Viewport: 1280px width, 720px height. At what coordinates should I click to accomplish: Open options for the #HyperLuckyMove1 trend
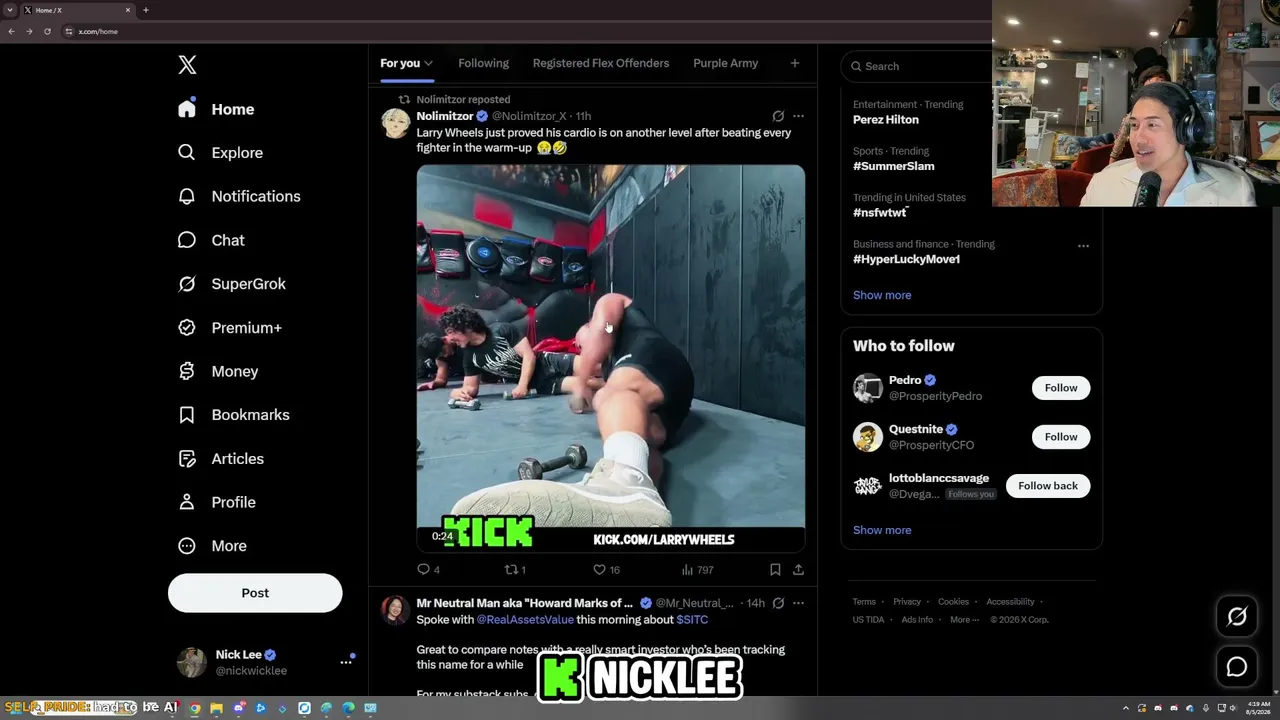click(x=1083, y=245)
